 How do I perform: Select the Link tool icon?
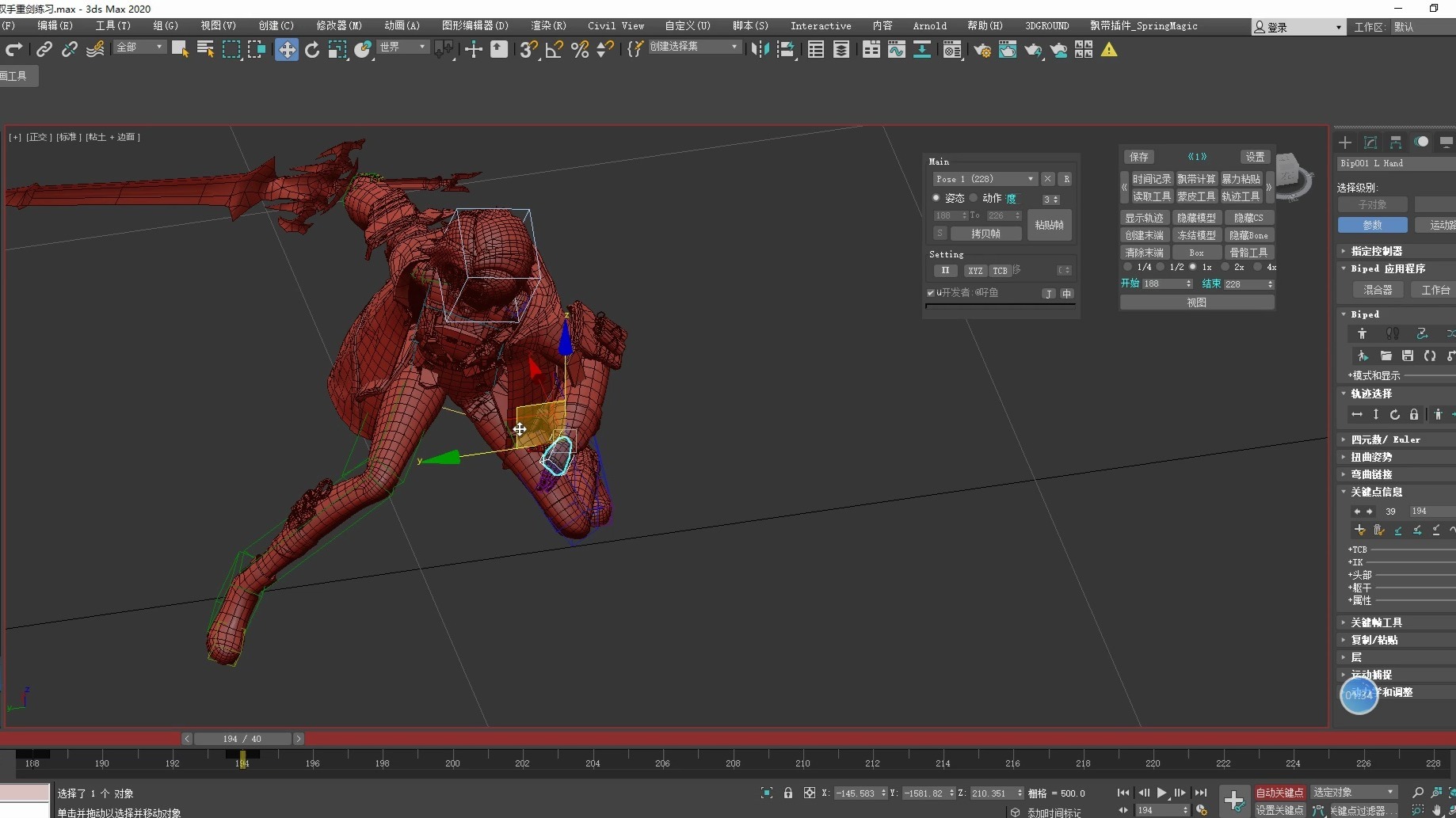click(x=44, y=50)
